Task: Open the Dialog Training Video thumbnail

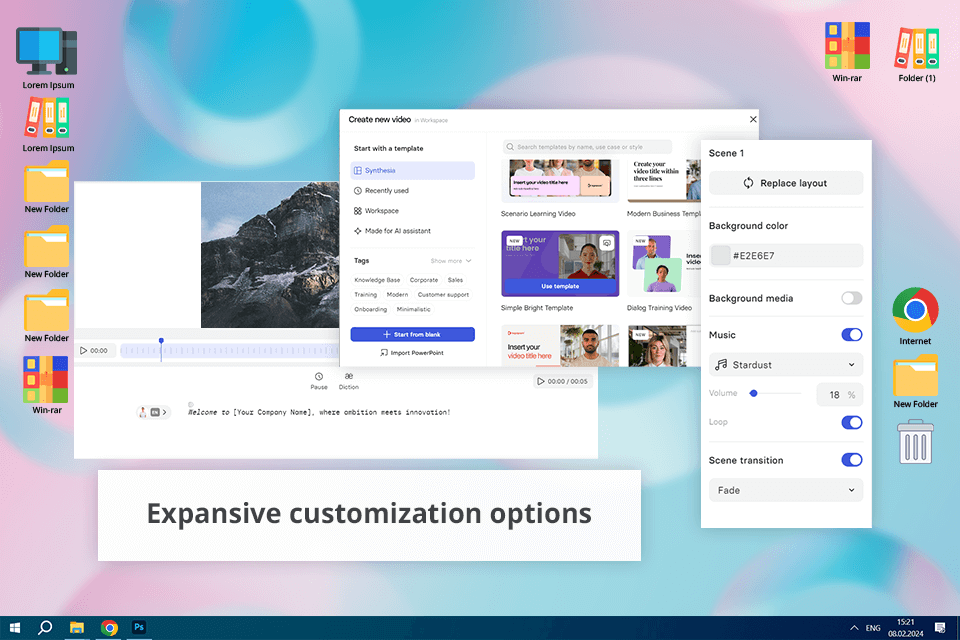Action: (x=664, y=264)
